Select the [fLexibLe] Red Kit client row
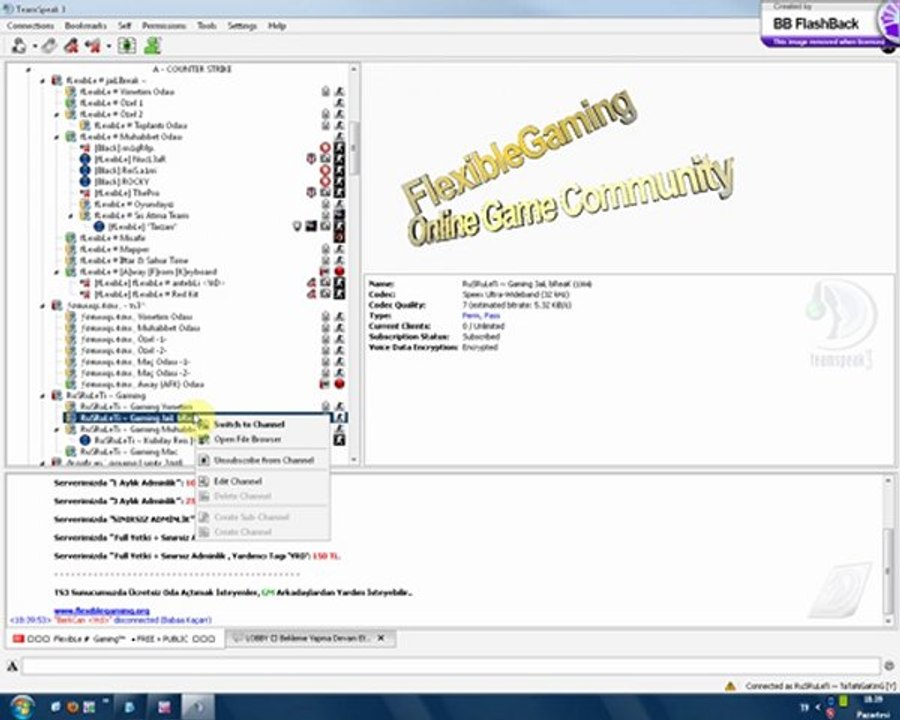Image resolution: width=900 pixels, height=720 pixels. click(145, 295)
